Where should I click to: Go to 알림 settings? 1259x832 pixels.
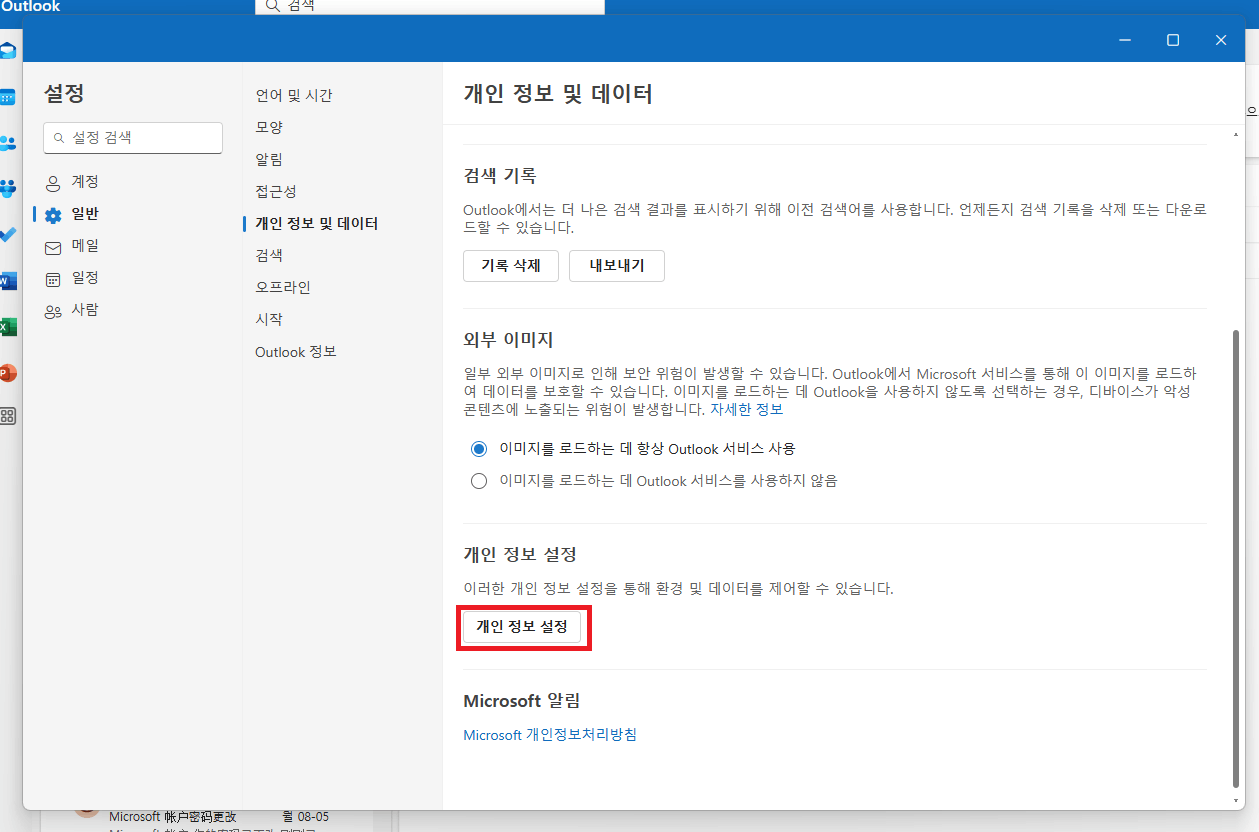click(269, 159)
